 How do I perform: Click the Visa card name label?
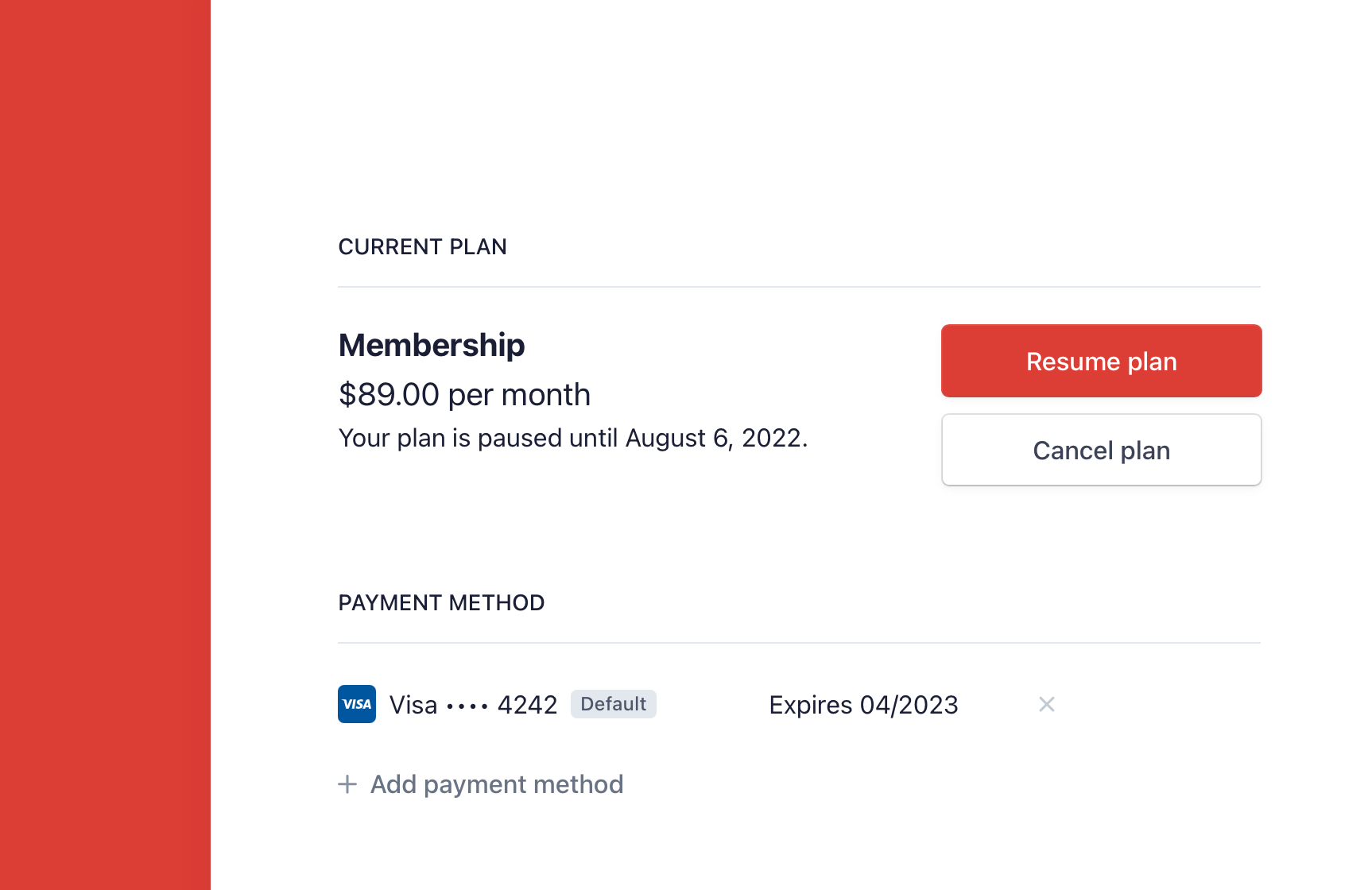tap(413, 705)
